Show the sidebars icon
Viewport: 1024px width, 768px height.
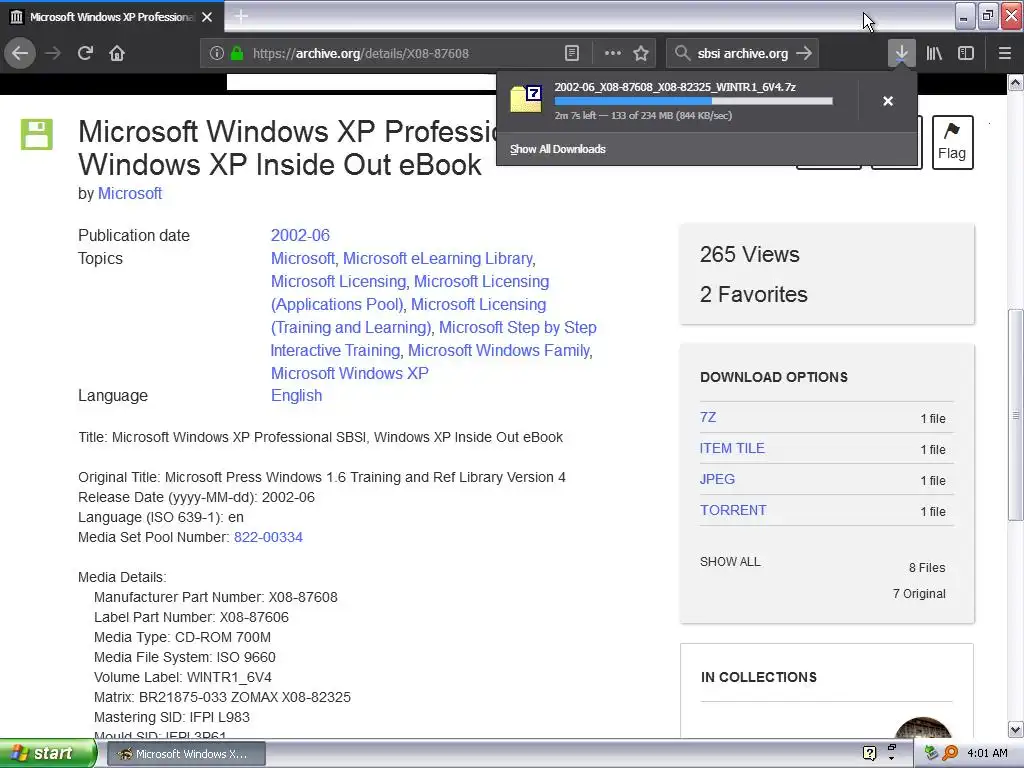click(x=966, y=53)
